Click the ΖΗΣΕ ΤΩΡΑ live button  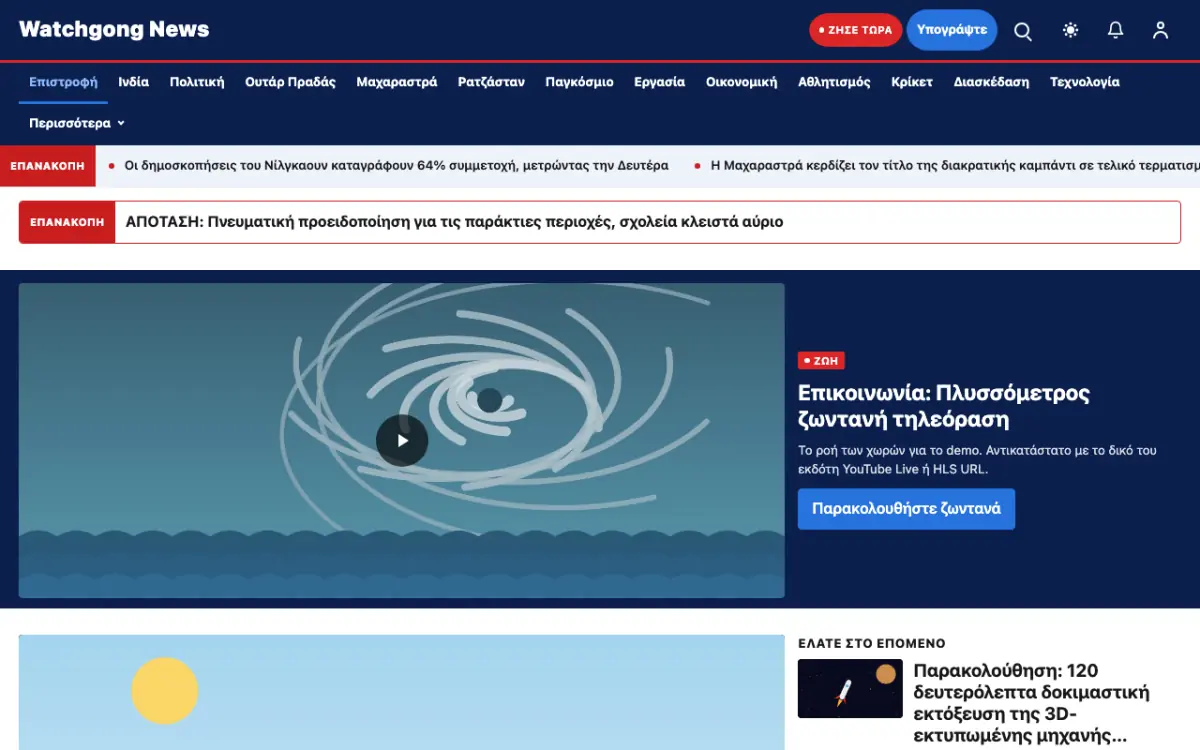point(855,30)
